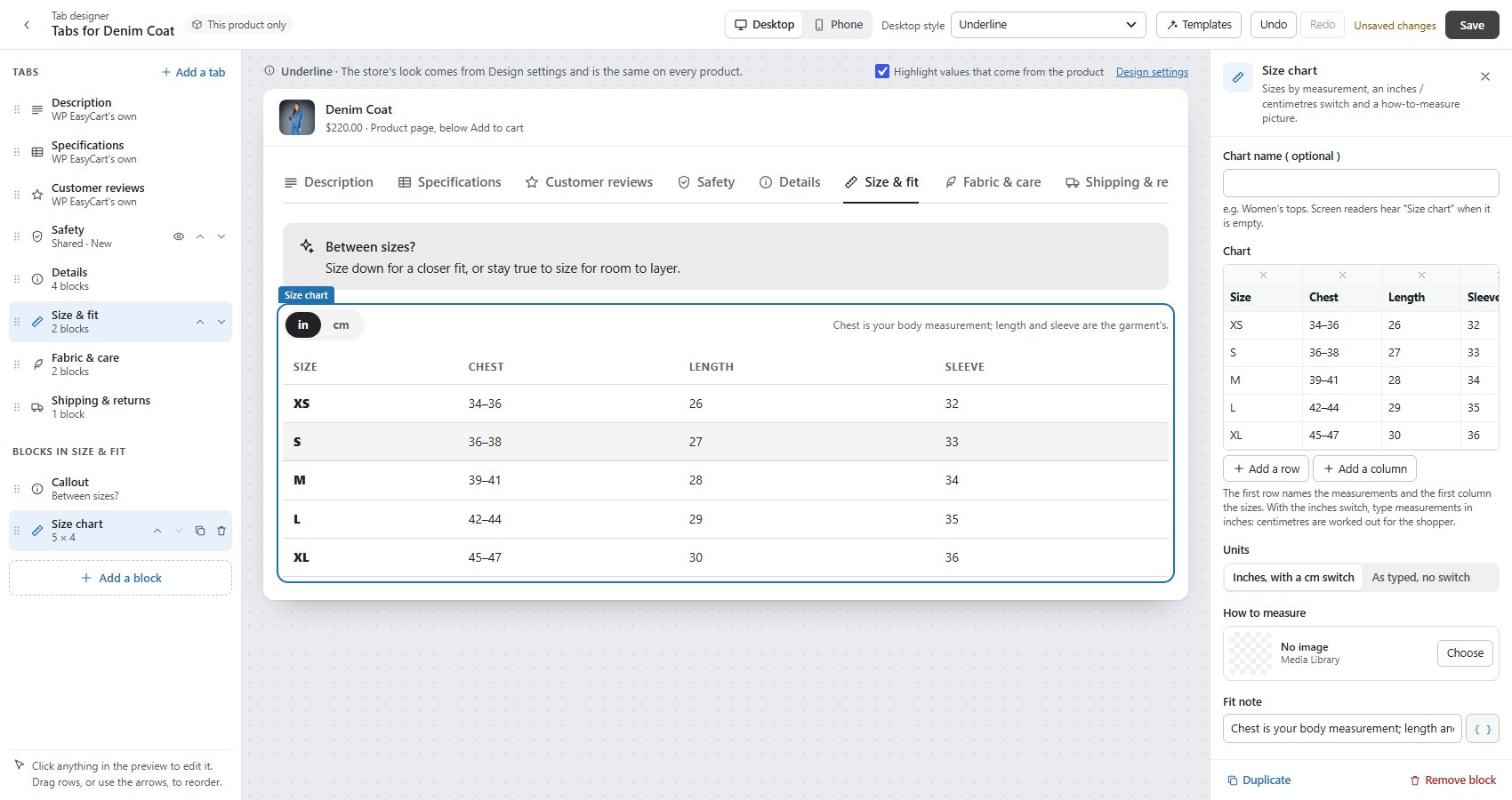Click the Save button
This screenshot has height=800, width=1512.
1472,25
